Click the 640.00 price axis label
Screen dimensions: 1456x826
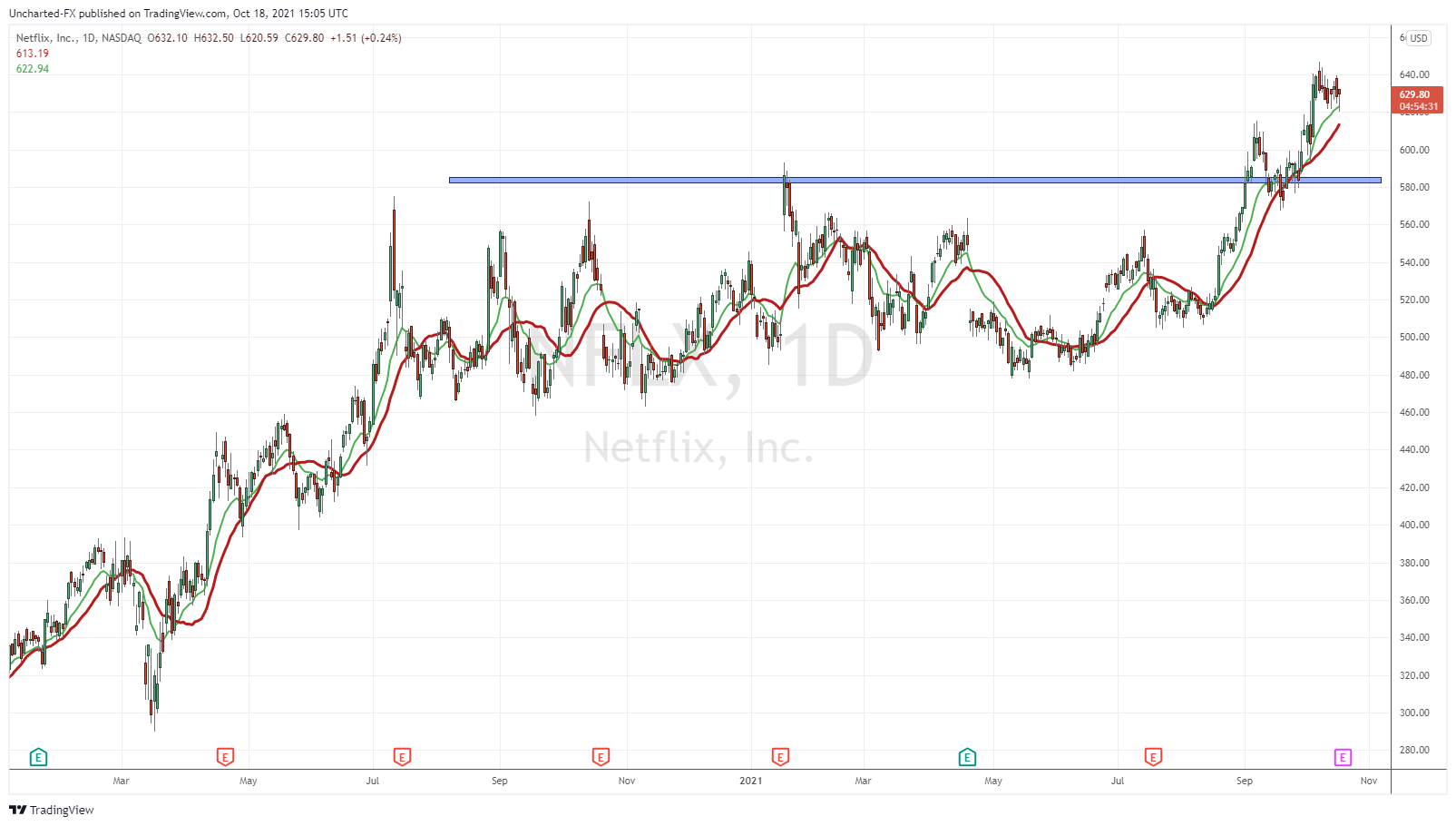(1414, 74)
